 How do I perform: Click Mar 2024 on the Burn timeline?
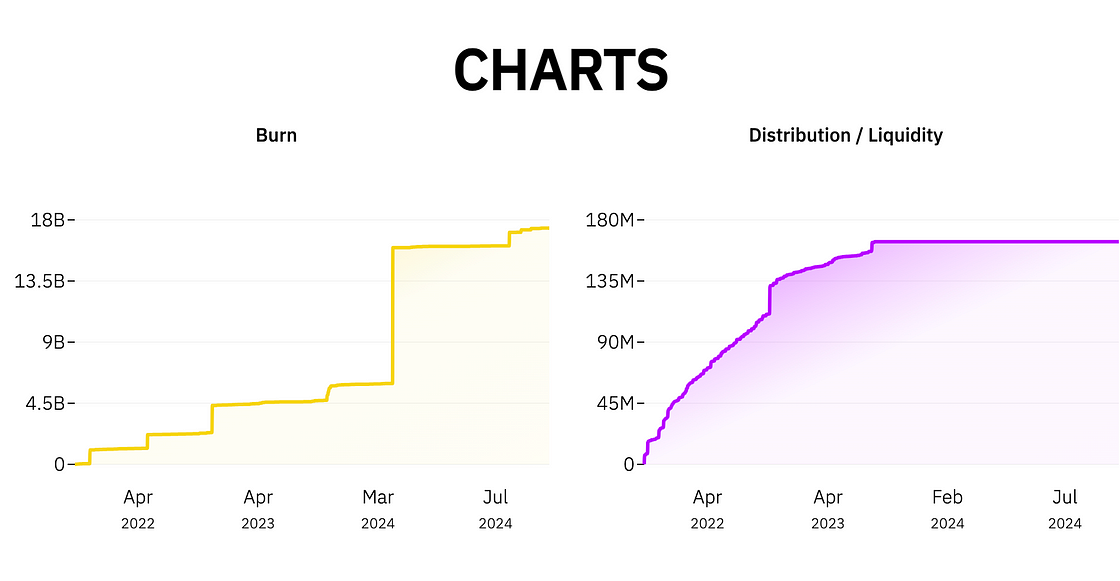click(378, 507)
